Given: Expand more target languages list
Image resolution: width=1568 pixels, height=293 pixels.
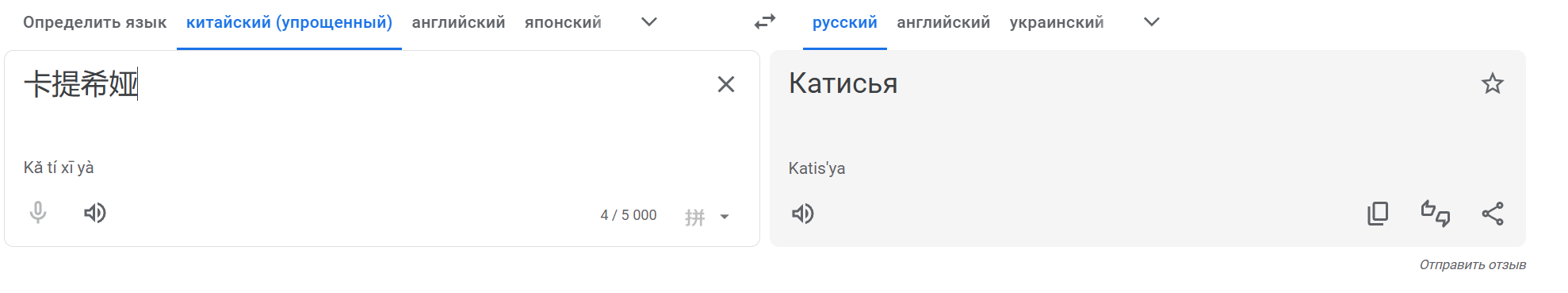Looking at the screenshot, I should click(x=1152, y=22).
